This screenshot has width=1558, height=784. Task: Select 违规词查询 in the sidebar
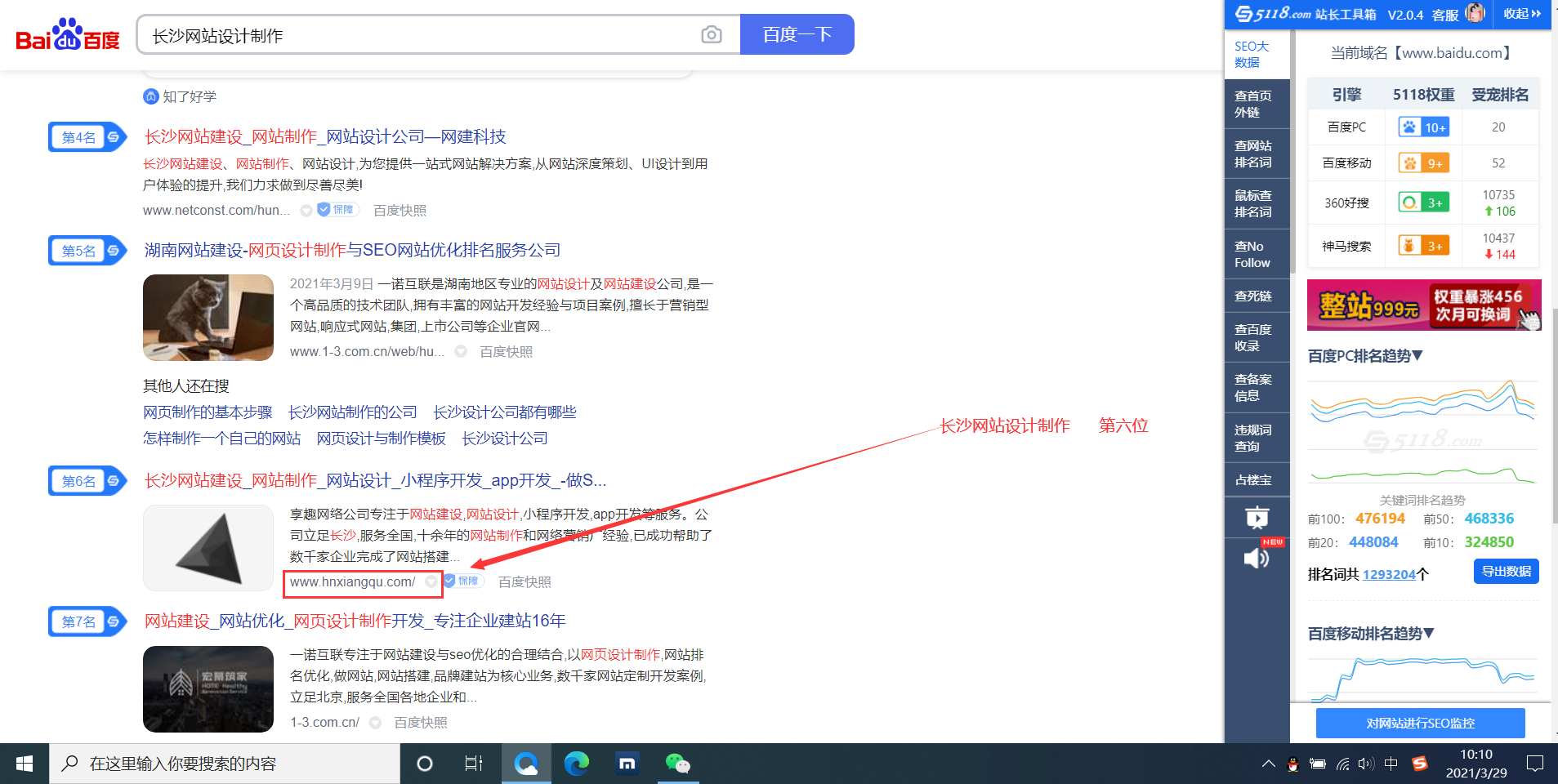1257,439
